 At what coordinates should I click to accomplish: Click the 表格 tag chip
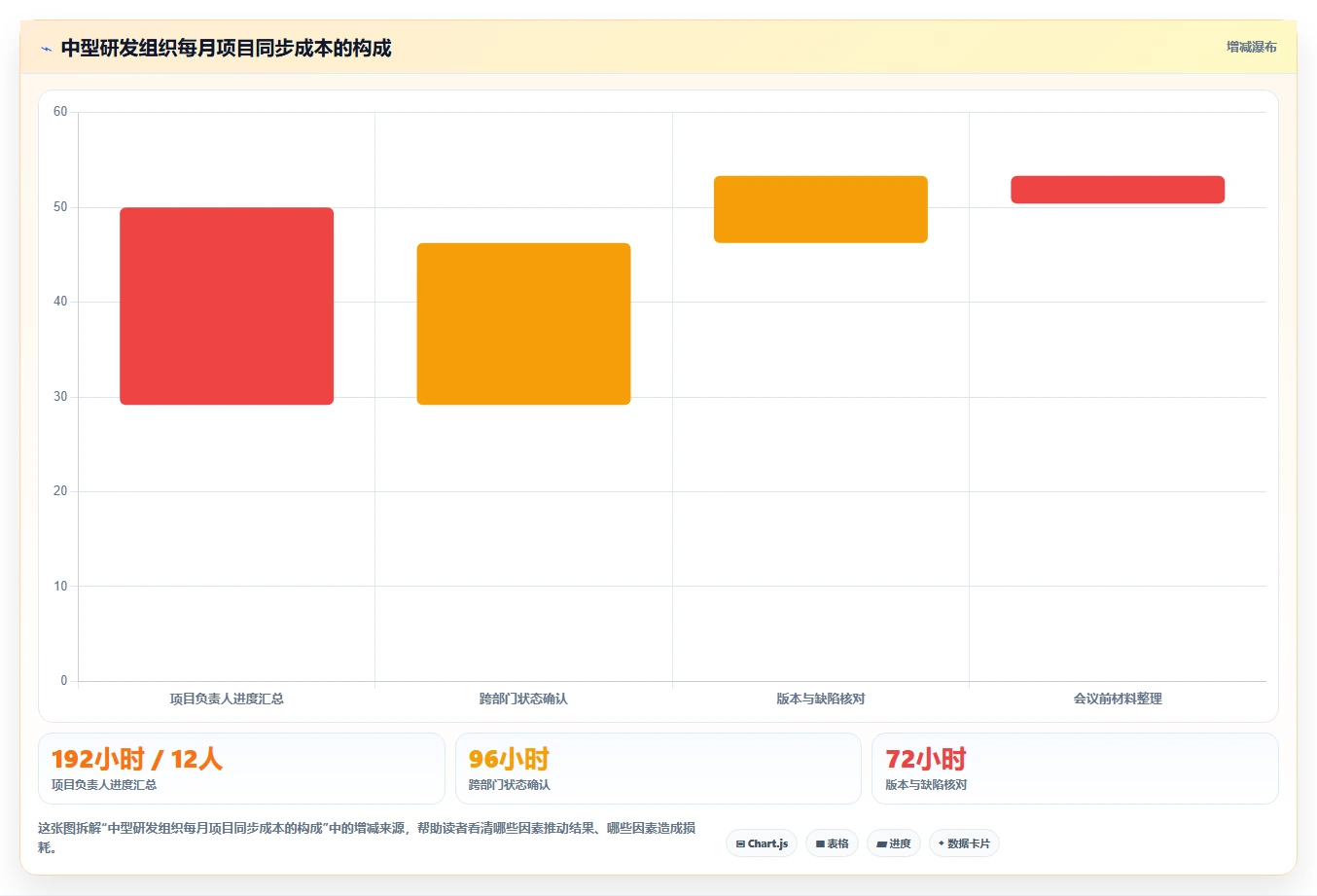[x=832, y=843]
